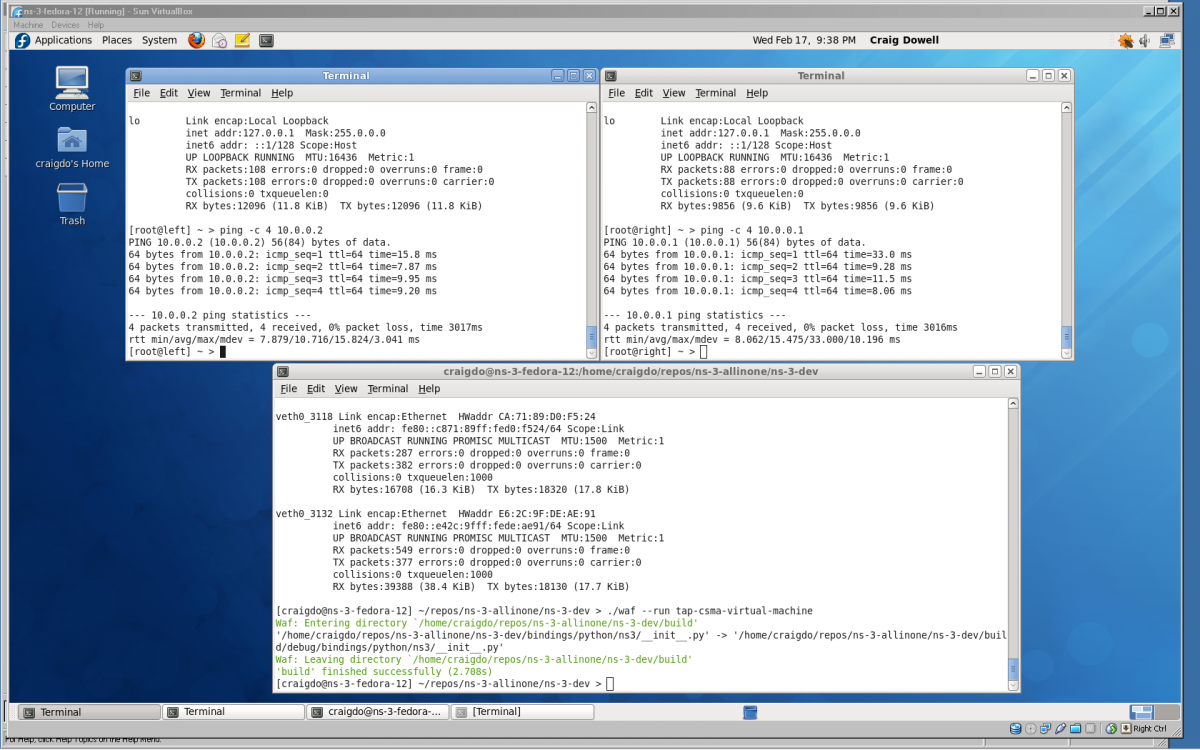Open the Trash from the desktop
This screenshot has width=1200, height=750.
[x=70, y=205]
